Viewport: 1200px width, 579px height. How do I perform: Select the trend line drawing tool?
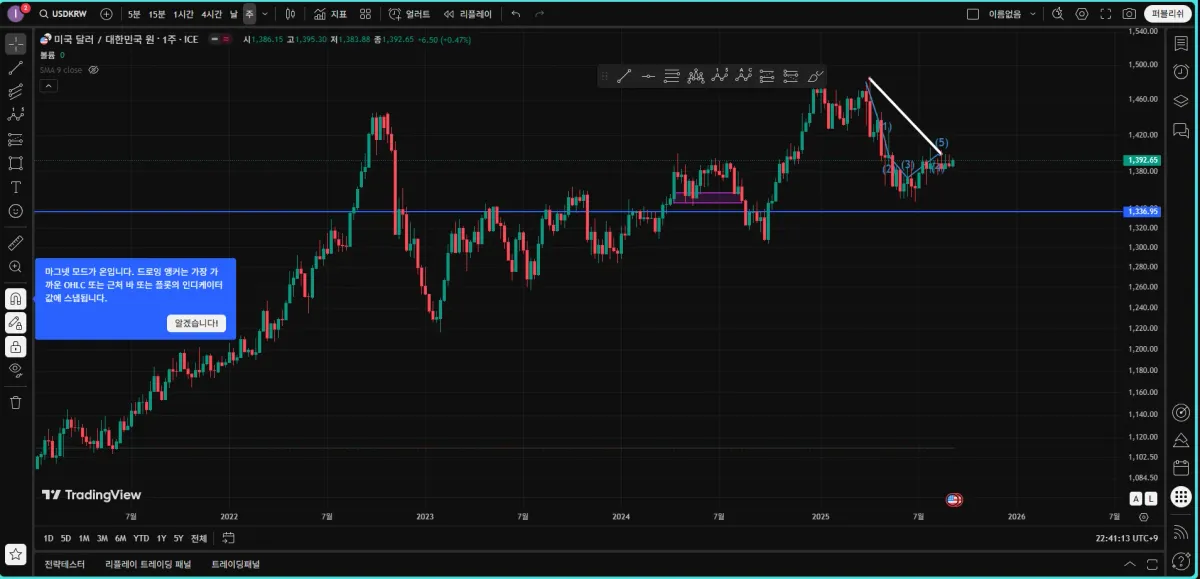(x=16, y=68)
